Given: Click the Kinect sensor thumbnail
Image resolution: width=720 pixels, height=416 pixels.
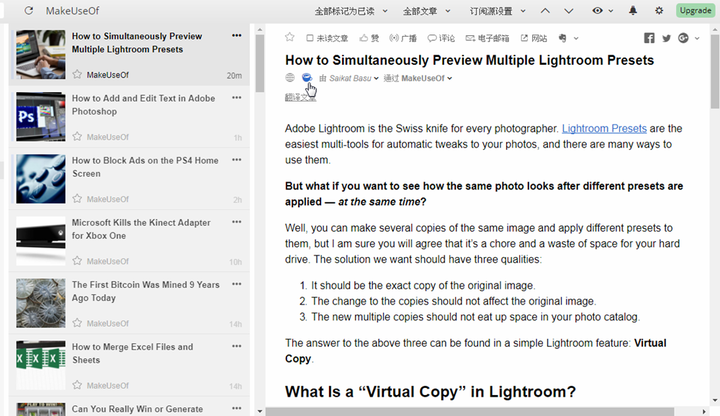Looking at the screenshot, I should (x=41, y=241).
